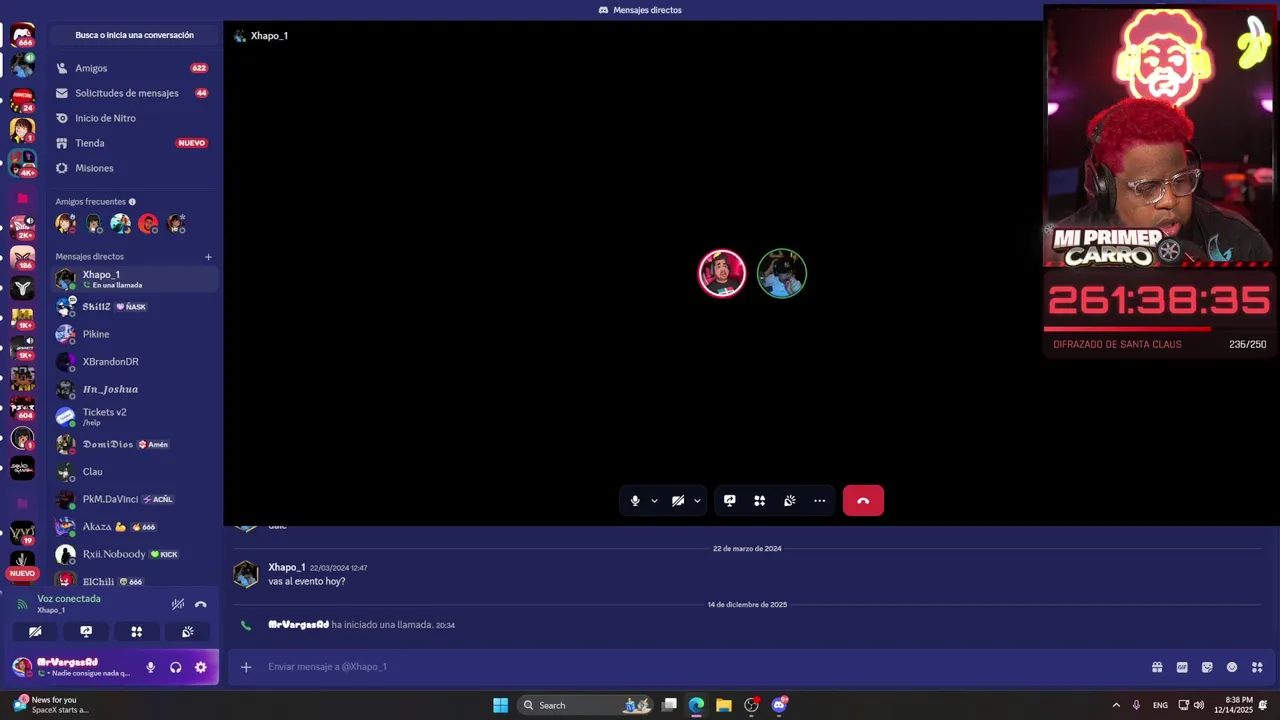
Task: Click Voz conectada status text
Action: tap(69, 599)
